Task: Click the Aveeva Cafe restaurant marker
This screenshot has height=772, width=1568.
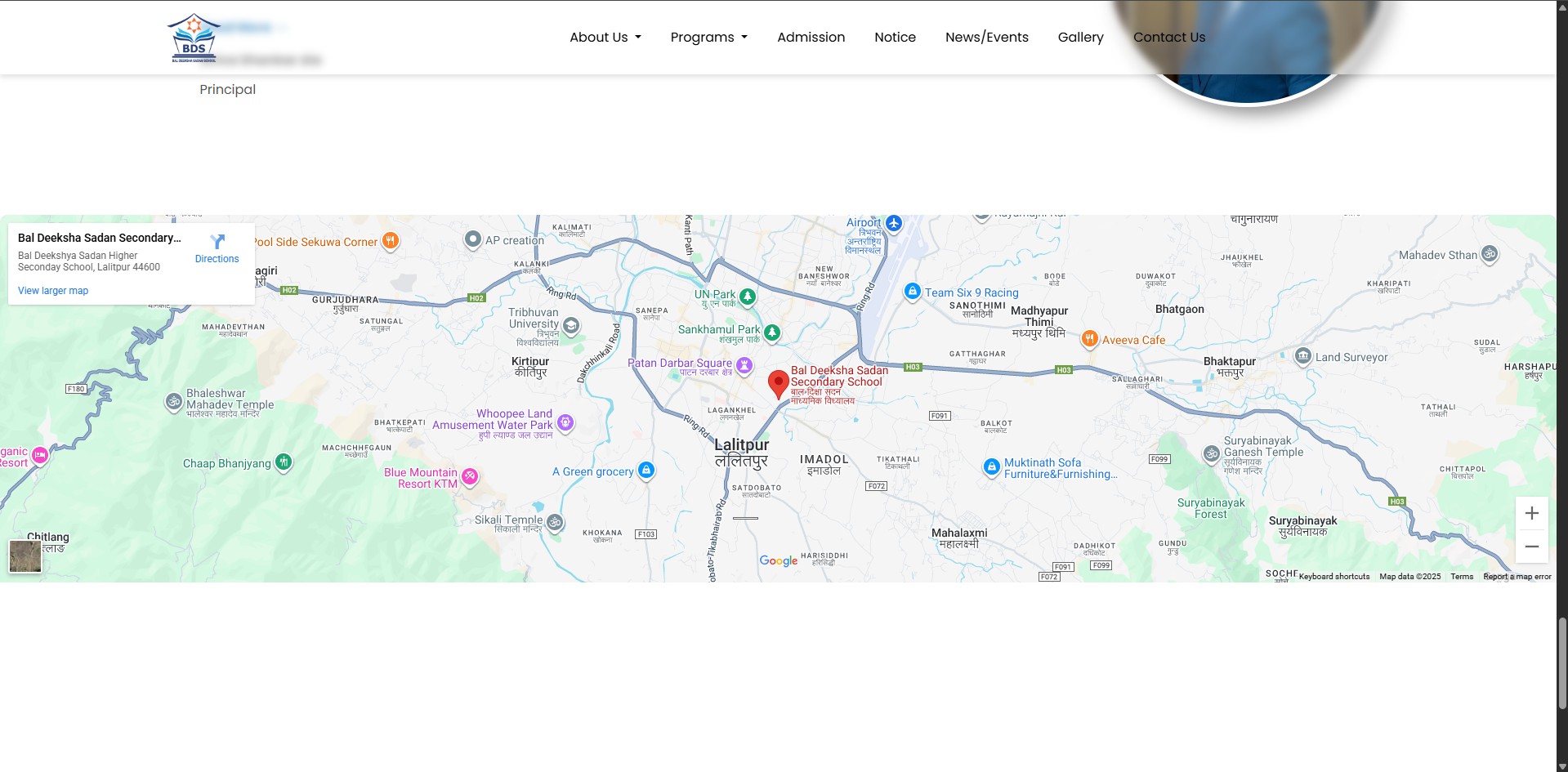Action: (x=1089, y=339)
